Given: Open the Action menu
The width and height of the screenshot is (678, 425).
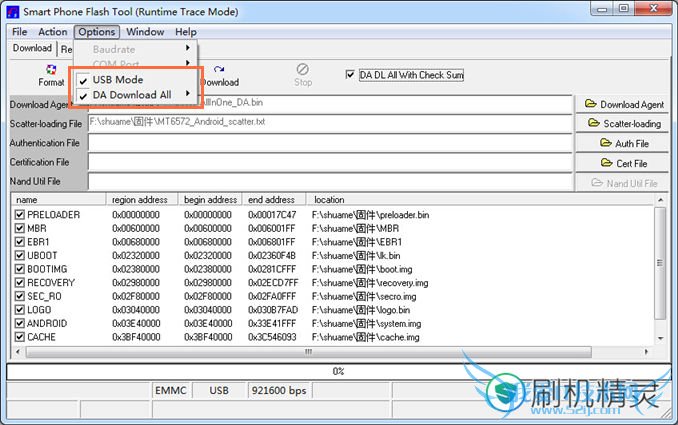Looking at the screenshot, I should 53,32.
